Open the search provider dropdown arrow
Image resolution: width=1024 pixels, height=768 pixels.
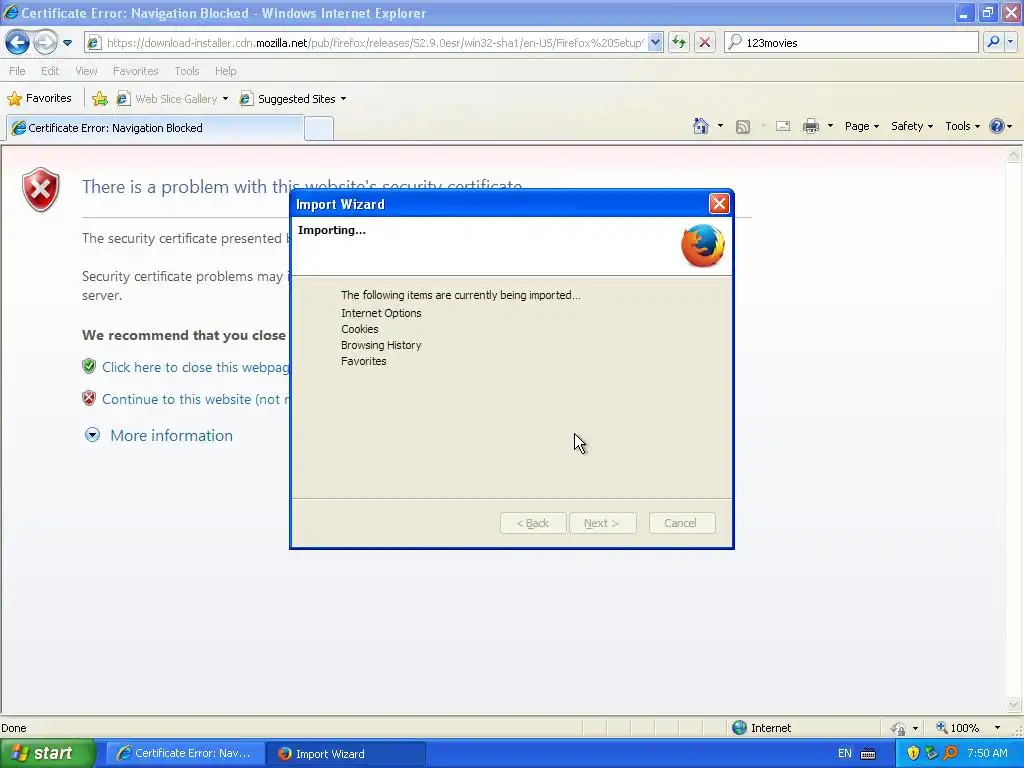(1011, 42)
